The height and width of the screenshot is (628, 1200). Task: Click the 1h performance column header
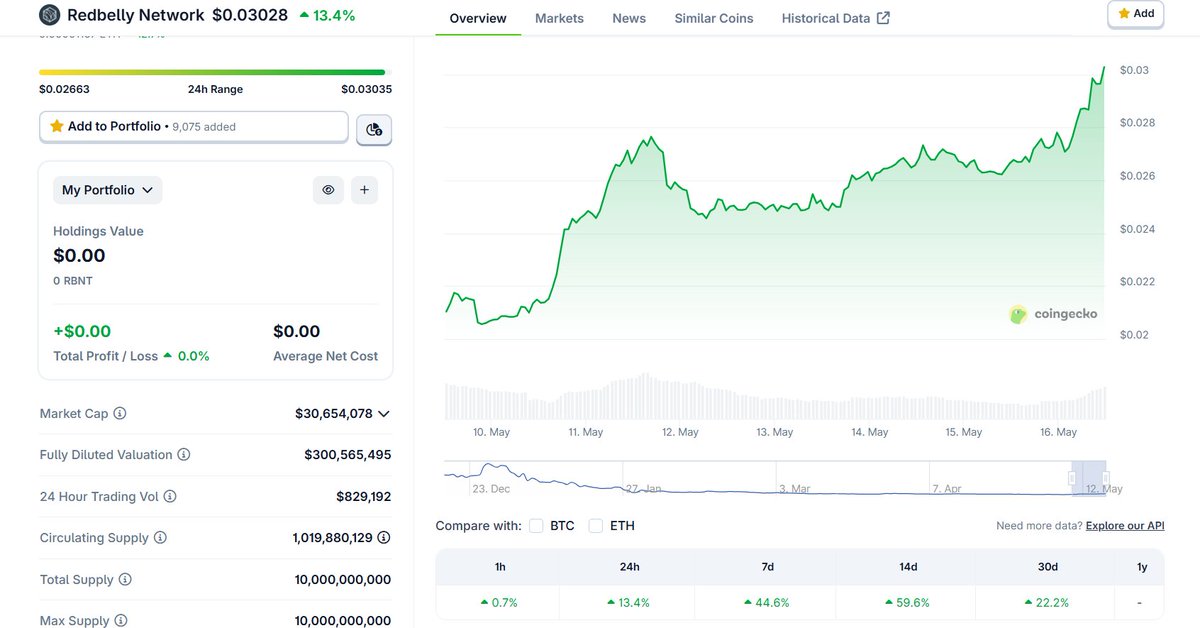500,567
